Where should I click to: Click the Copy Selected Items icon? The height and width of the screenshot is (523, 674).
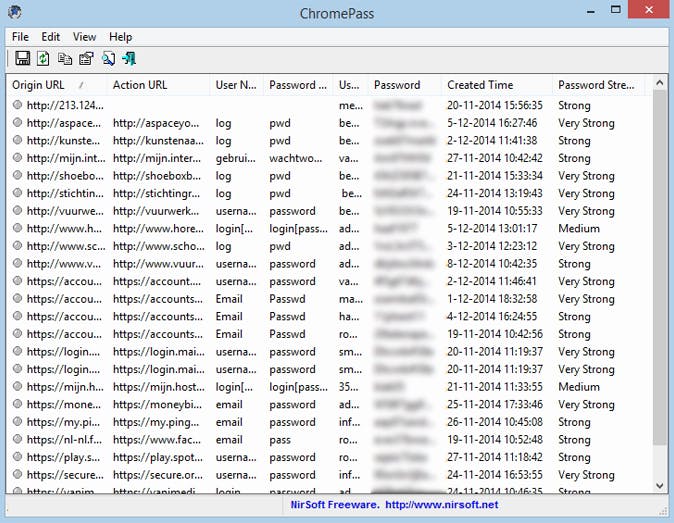pos(64,58)
